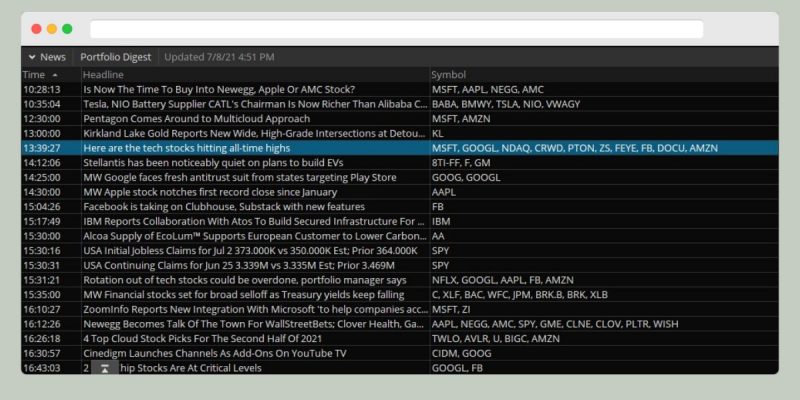Open Alcoa Supply of EcoLum headline
The width and height of the screenshot is (800, 400).
[255, 236]
